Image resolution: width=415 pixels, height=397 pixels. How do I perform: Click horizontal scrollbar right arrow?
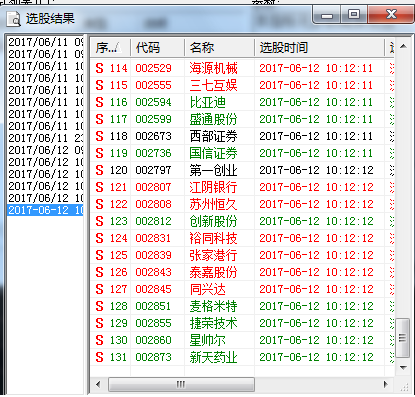coord(386,384)
